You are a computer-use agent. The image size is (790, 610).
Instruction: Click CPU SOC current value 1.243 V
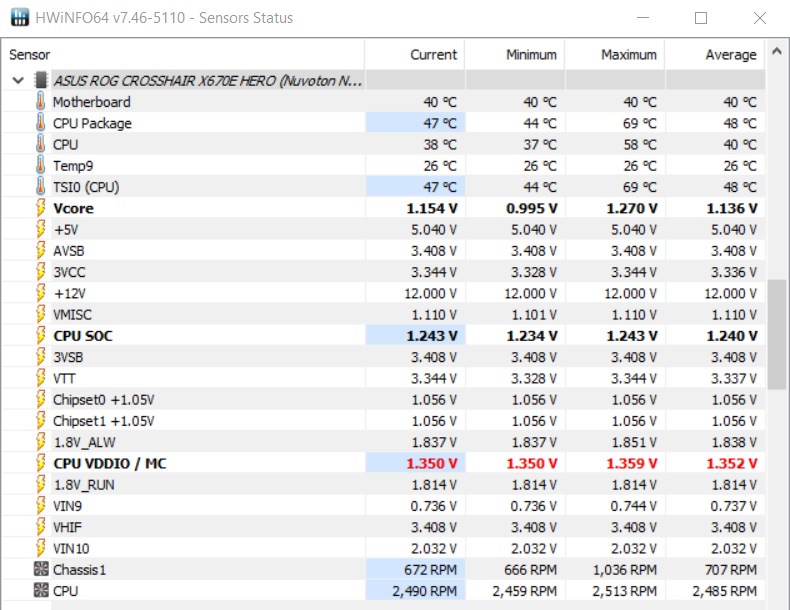[x=432, y=335]
